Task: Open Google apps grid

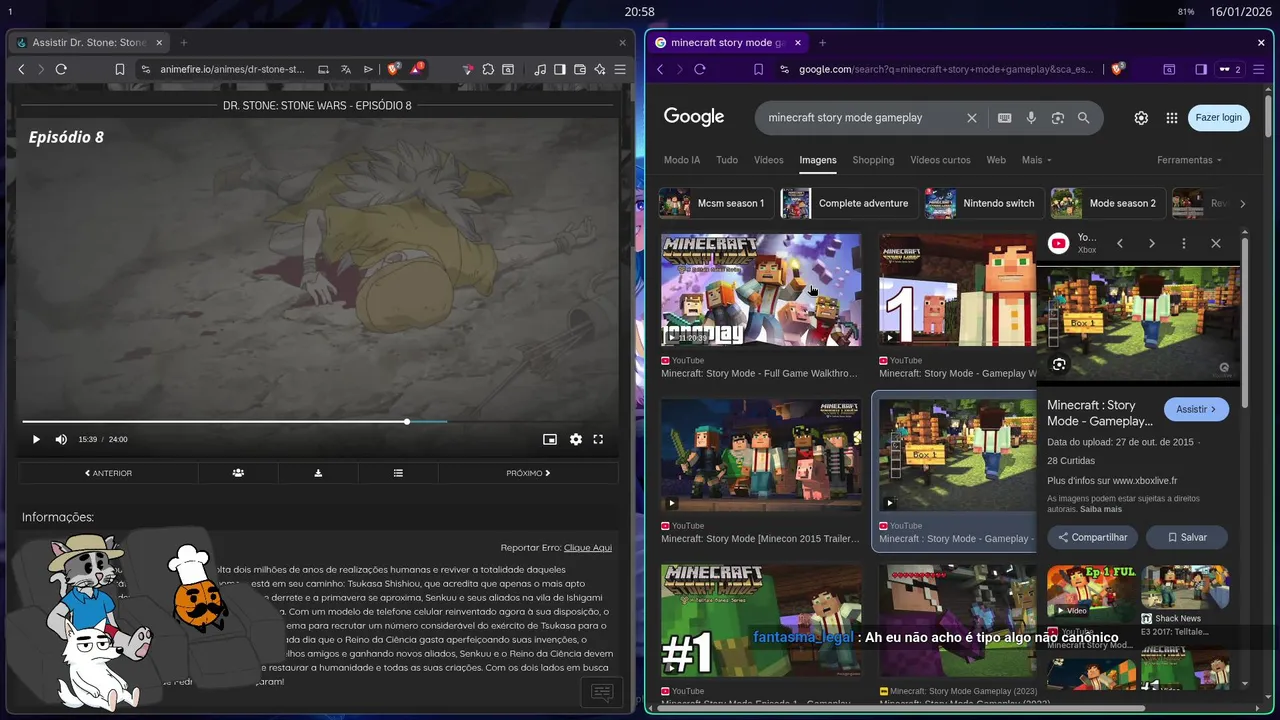Action: coord(1172,118)
